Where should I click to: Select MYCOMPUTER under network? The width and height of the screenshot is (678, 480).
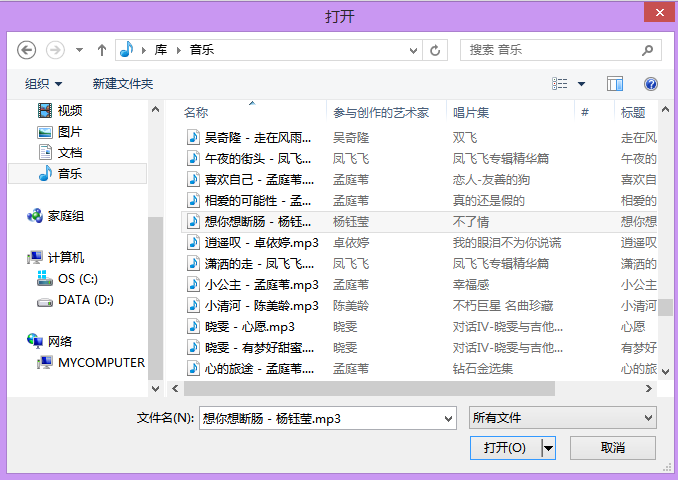[x=91, y=362]
